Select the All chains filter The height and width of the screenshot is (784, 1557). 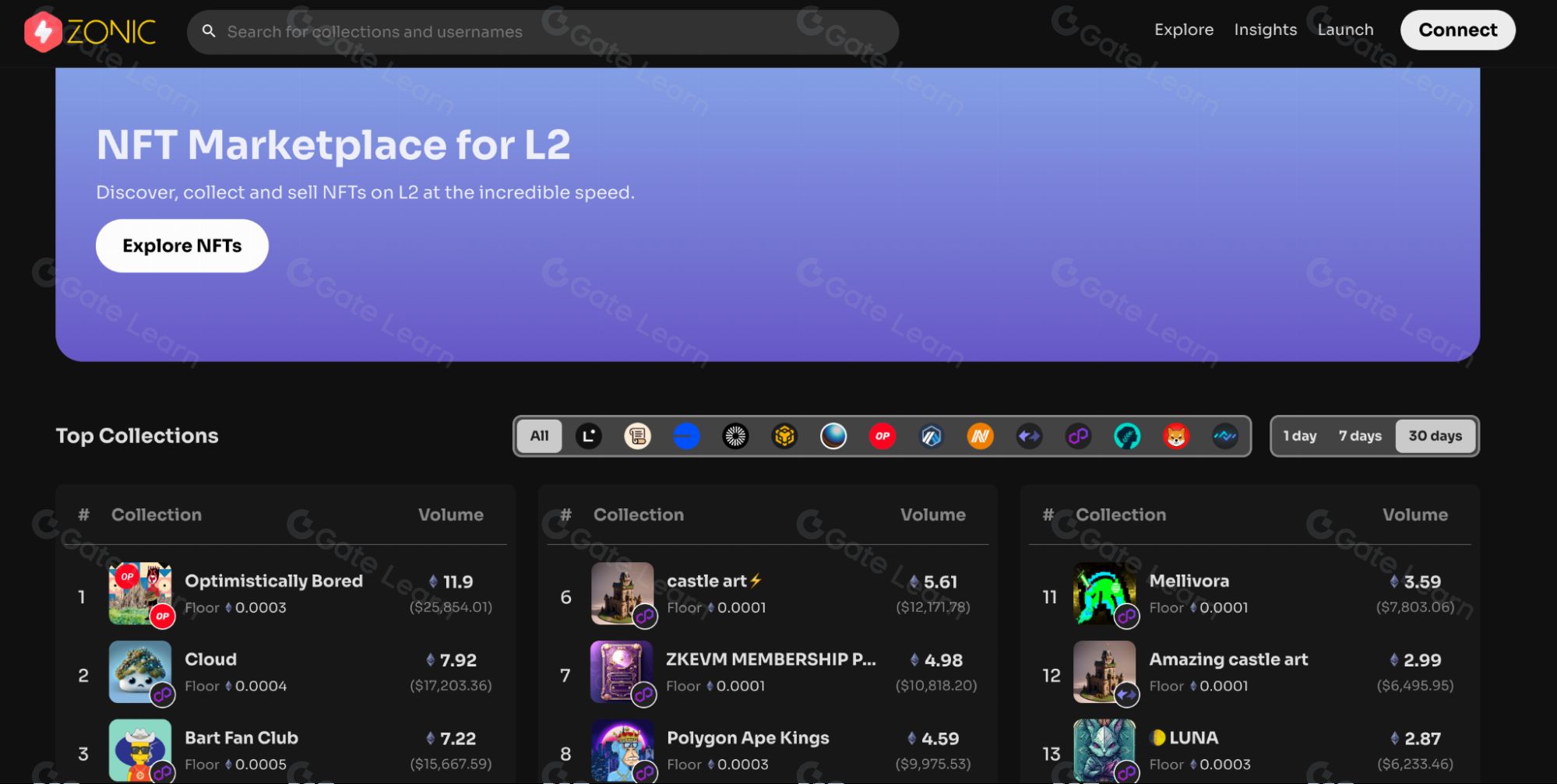point(539,436)
